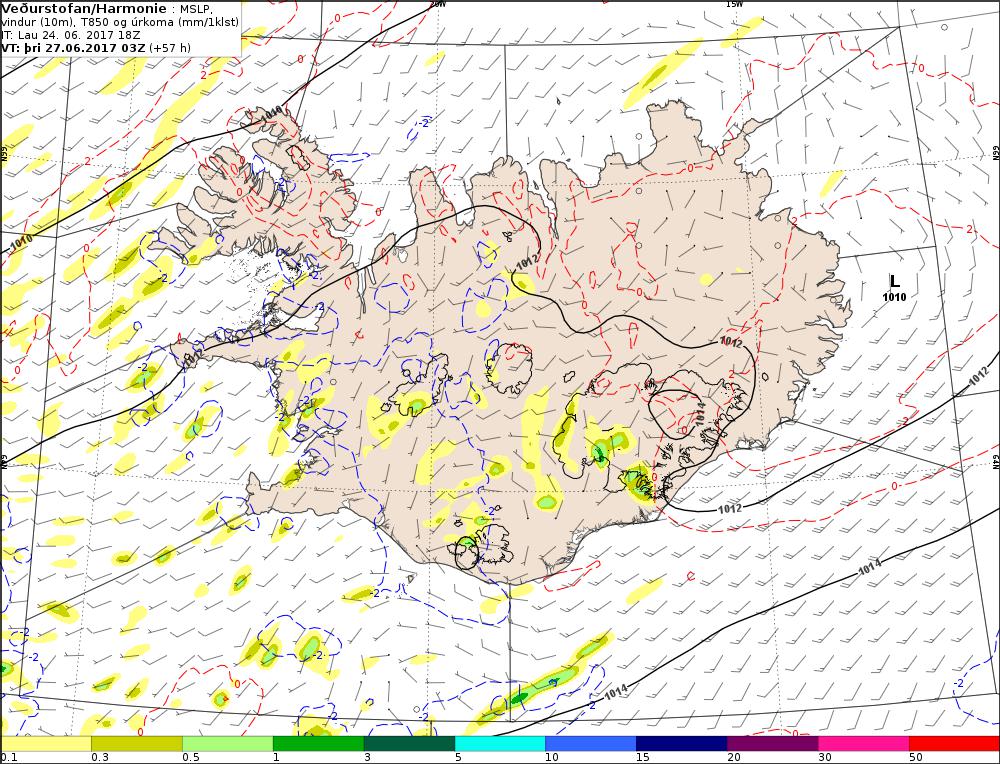Click the 15W longitude label

733,4
